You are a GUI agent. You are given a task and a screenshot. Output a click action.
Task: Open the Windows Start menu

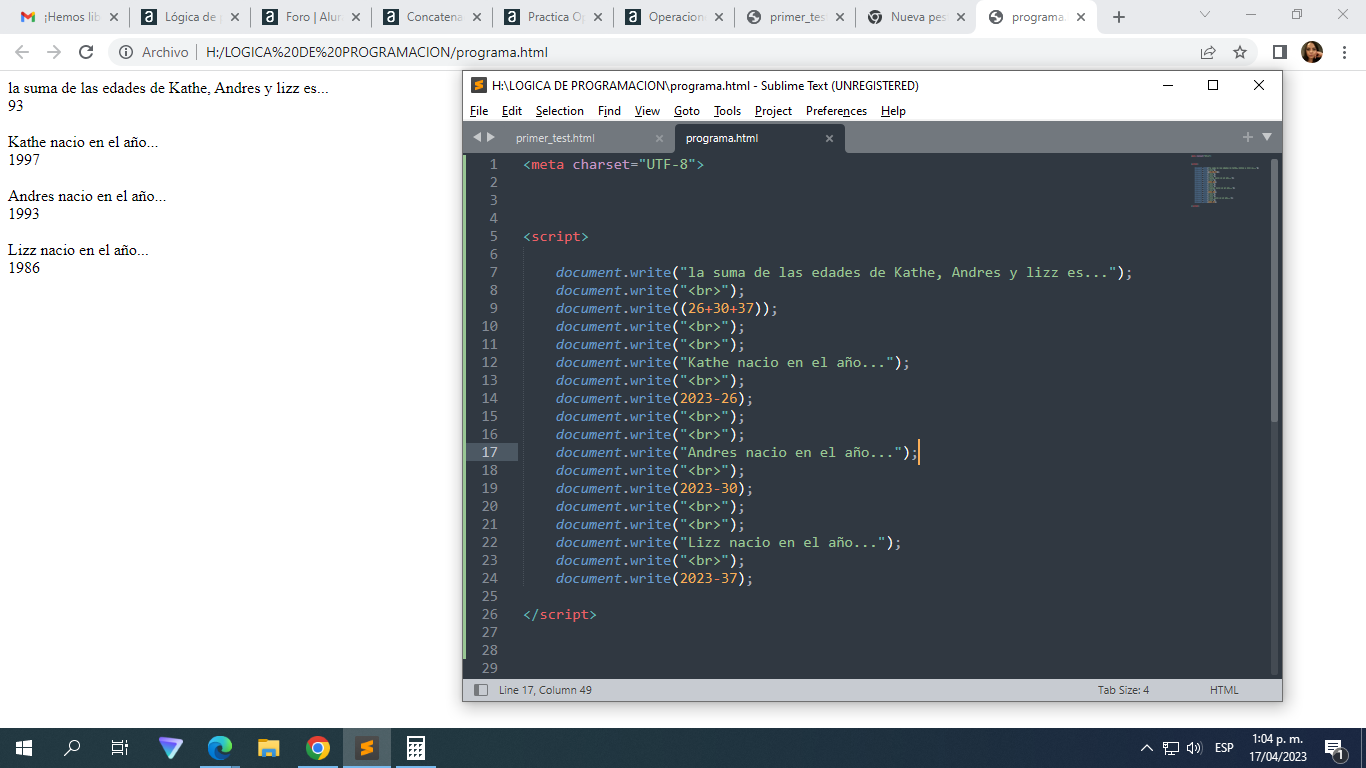pos(24,747)
